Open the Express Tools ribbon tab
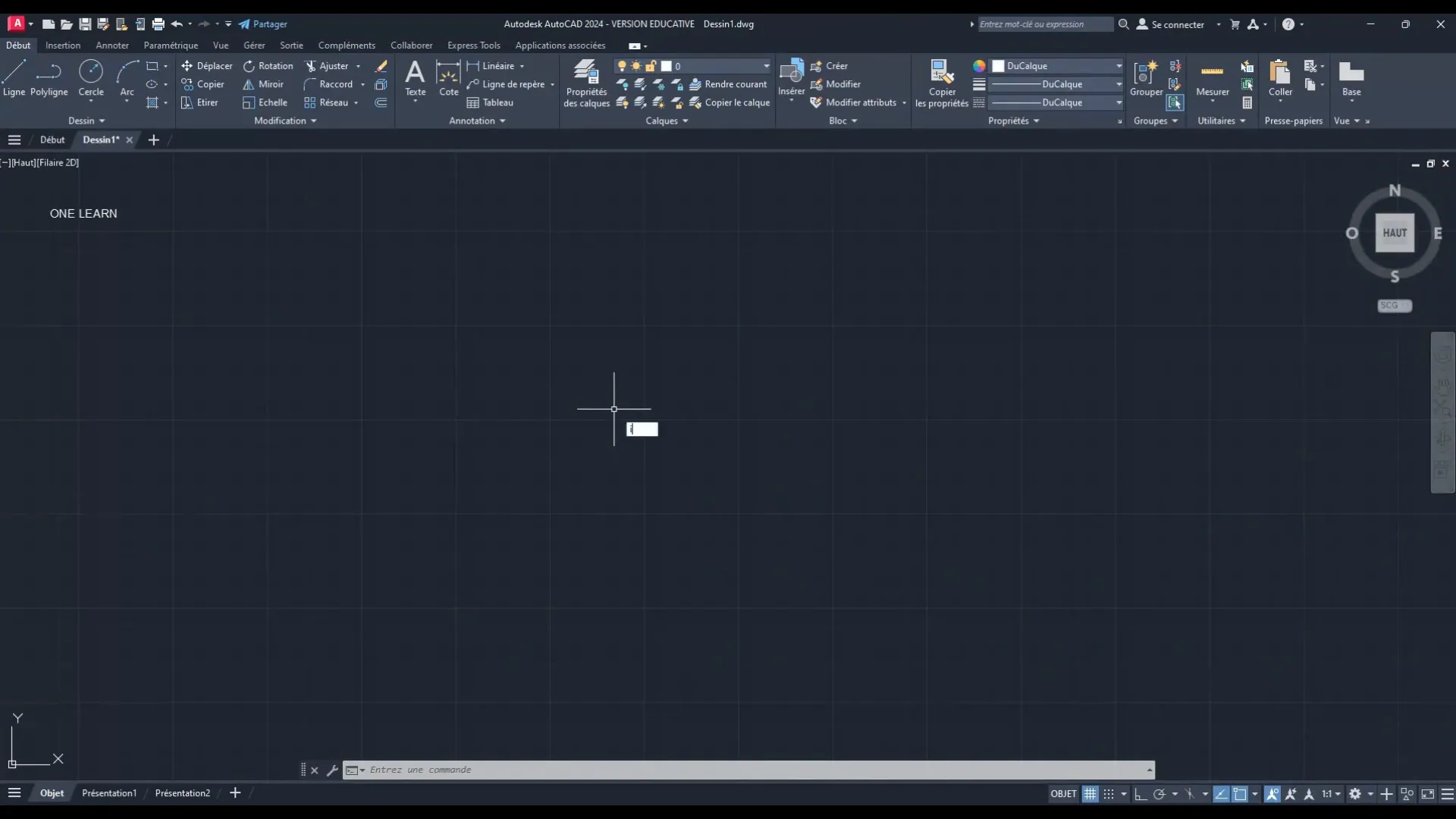The height and width of the screenshot is (819, 1456). [474, 45]
